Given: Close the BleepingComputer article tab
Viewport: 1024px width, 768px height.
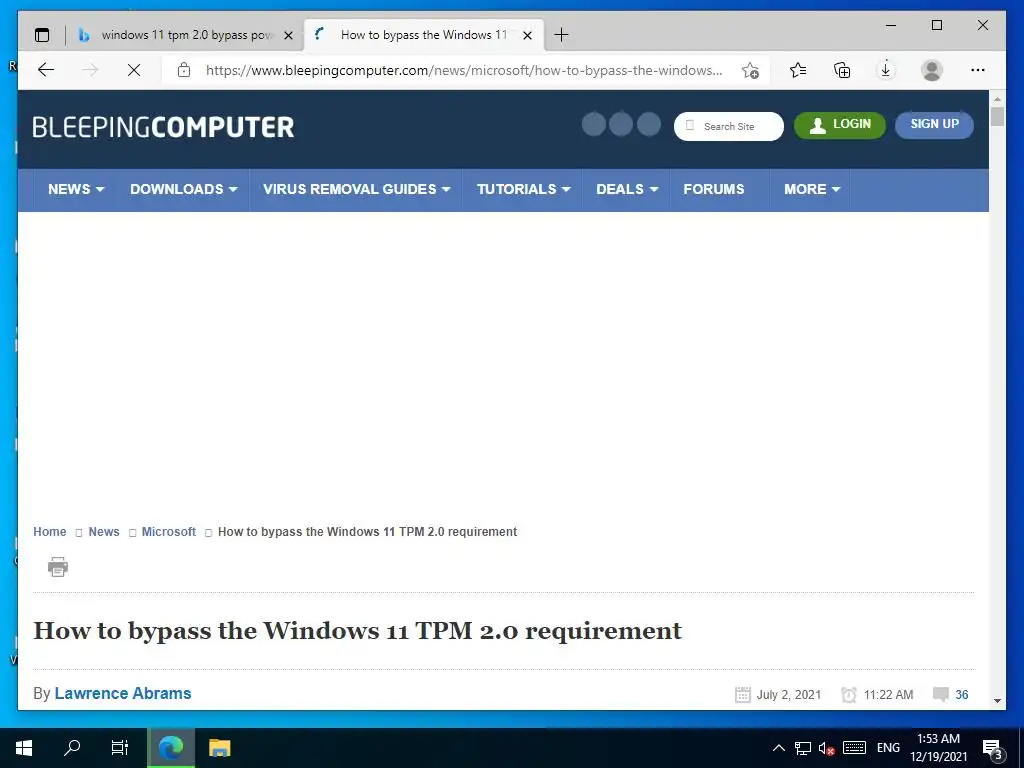Looking at the screenshot, I should tap(528, 35).
